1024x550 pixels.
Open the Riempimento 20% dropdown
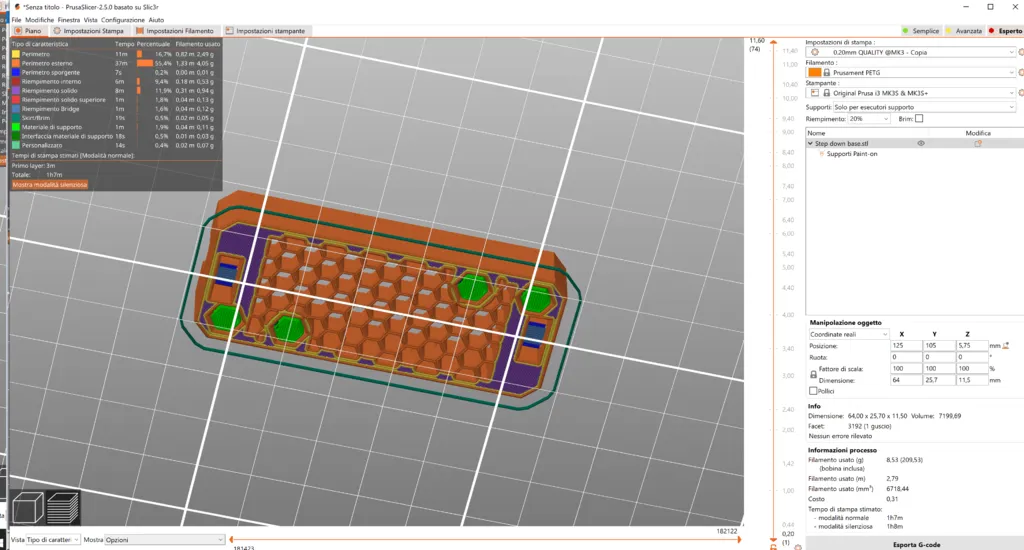click(869, 119)
